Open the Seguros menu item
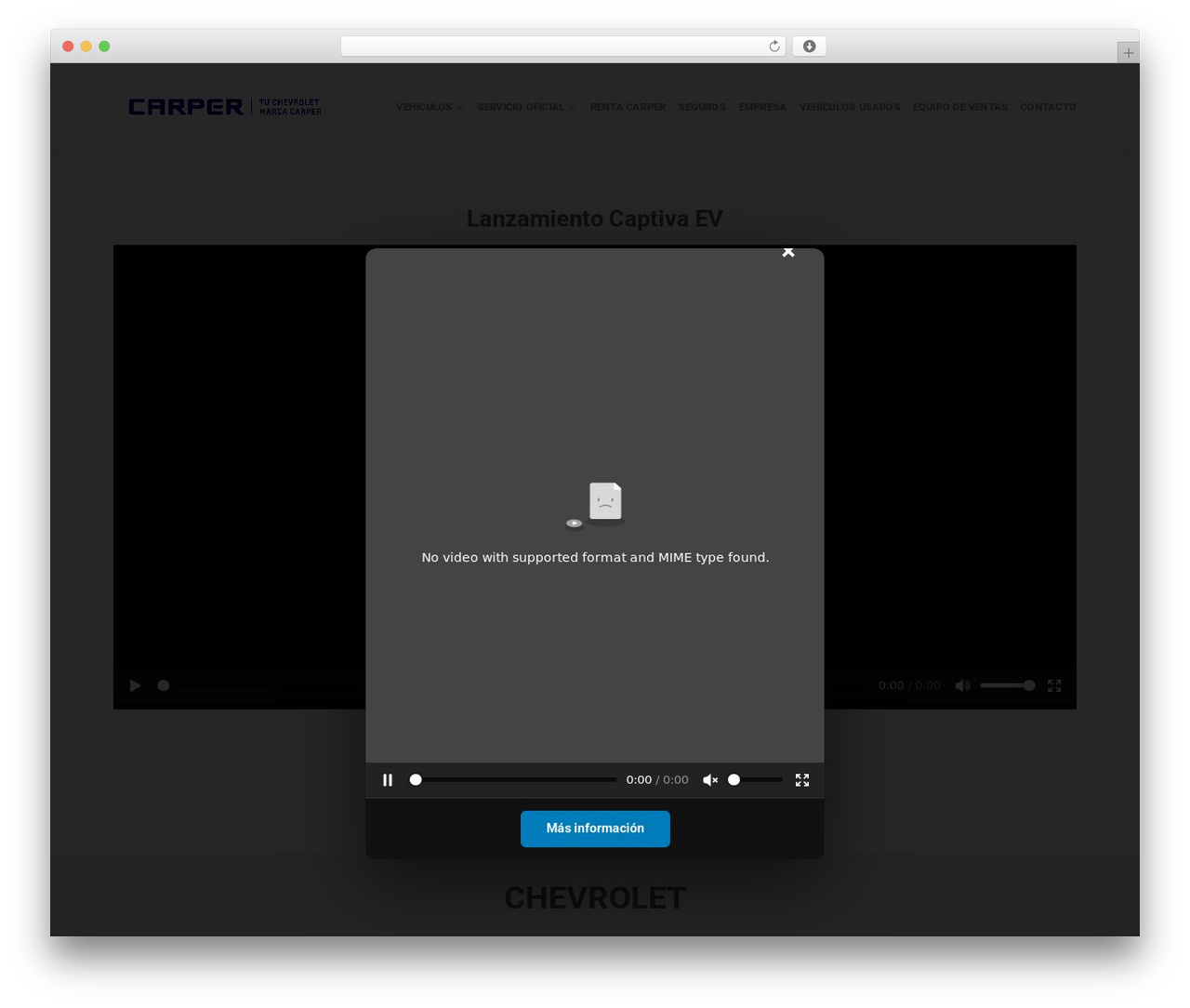This screenshot has height=1008, width=1190. (x=702, y=107)
